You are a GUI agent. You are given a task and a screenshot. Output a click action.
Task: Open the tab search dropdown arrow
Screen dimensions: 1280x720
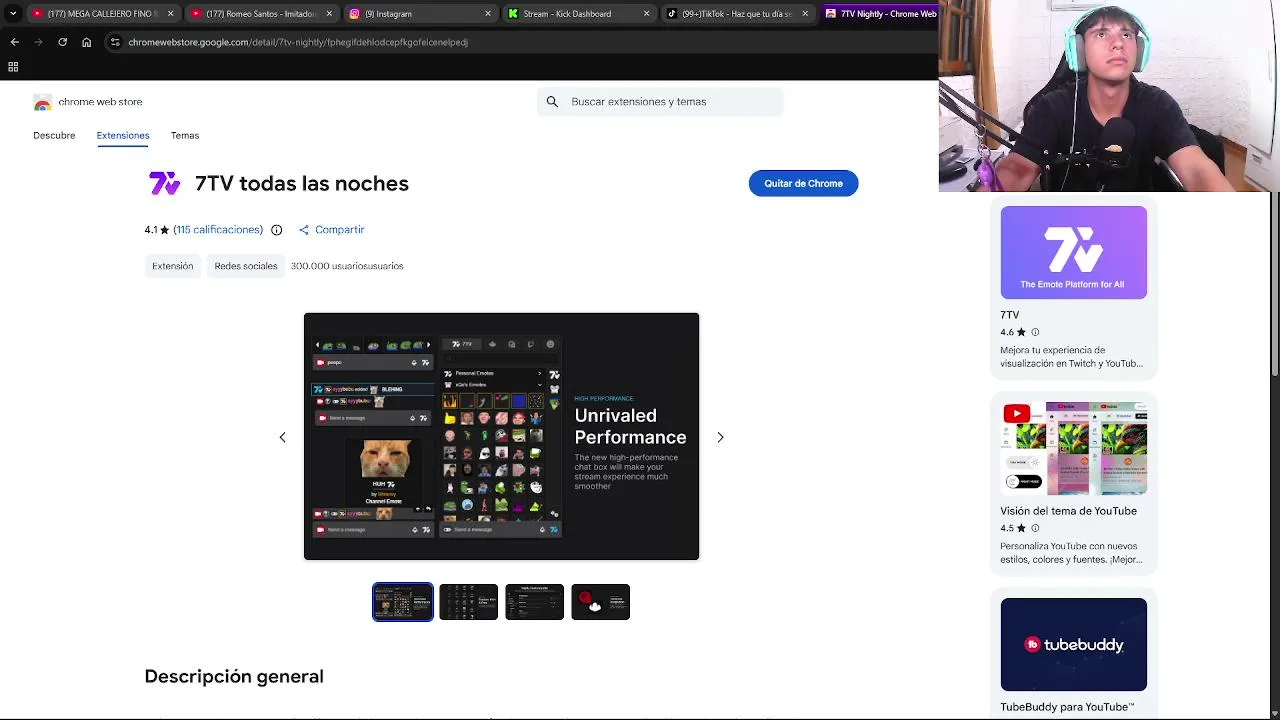pyautogui.click(x=12, y=14)
